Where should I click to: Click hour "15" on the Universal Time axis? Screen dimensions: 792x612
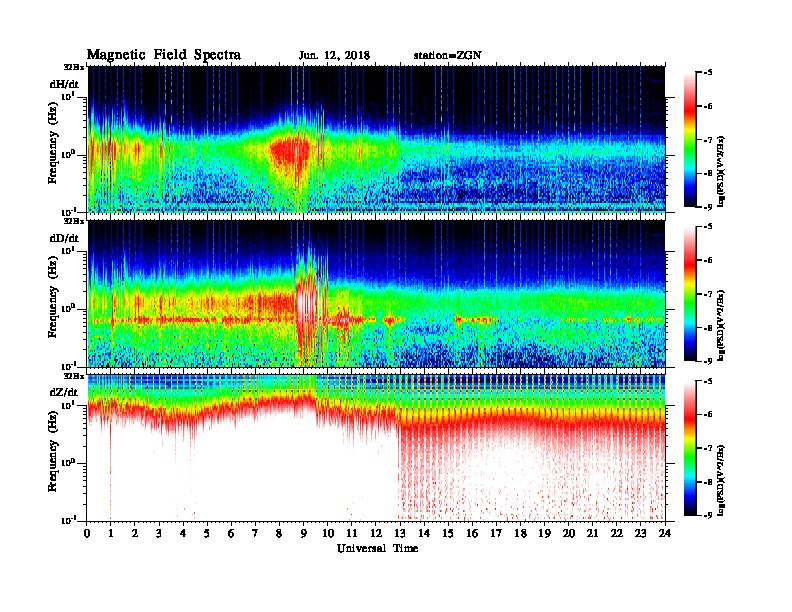[448, 533]
